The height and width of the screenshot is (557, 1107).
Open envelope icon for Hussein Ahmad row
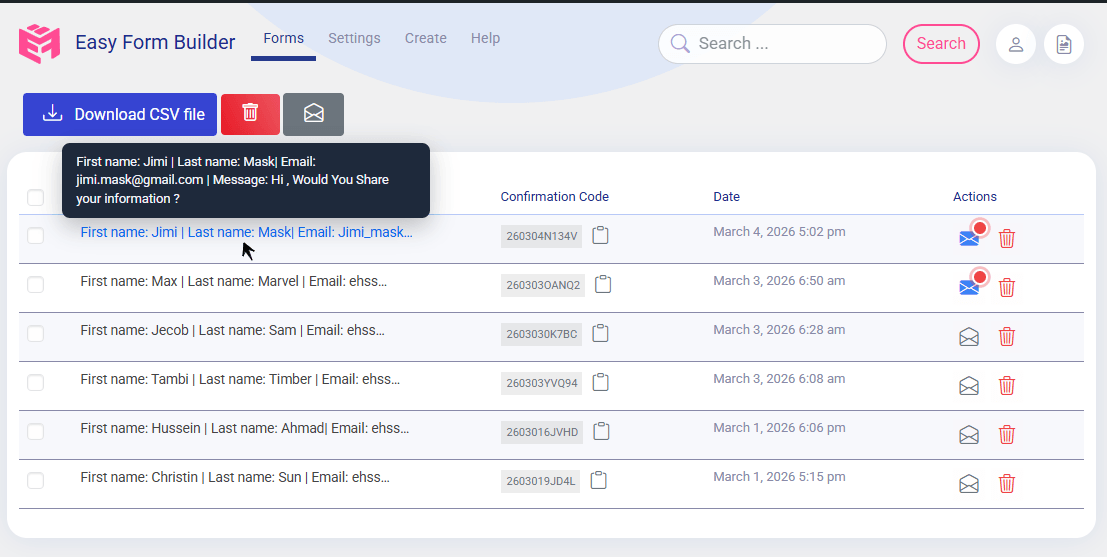point(969,435)
